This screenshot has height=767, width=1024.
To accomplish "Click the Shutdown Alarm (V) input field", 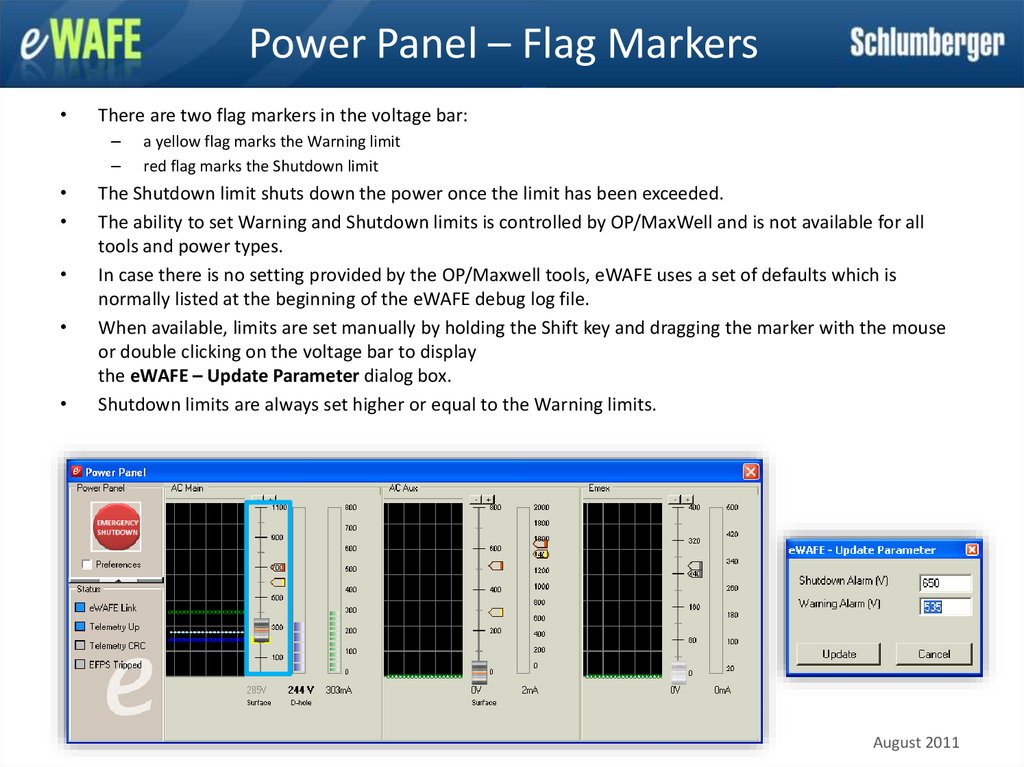I will pos(946,583).
